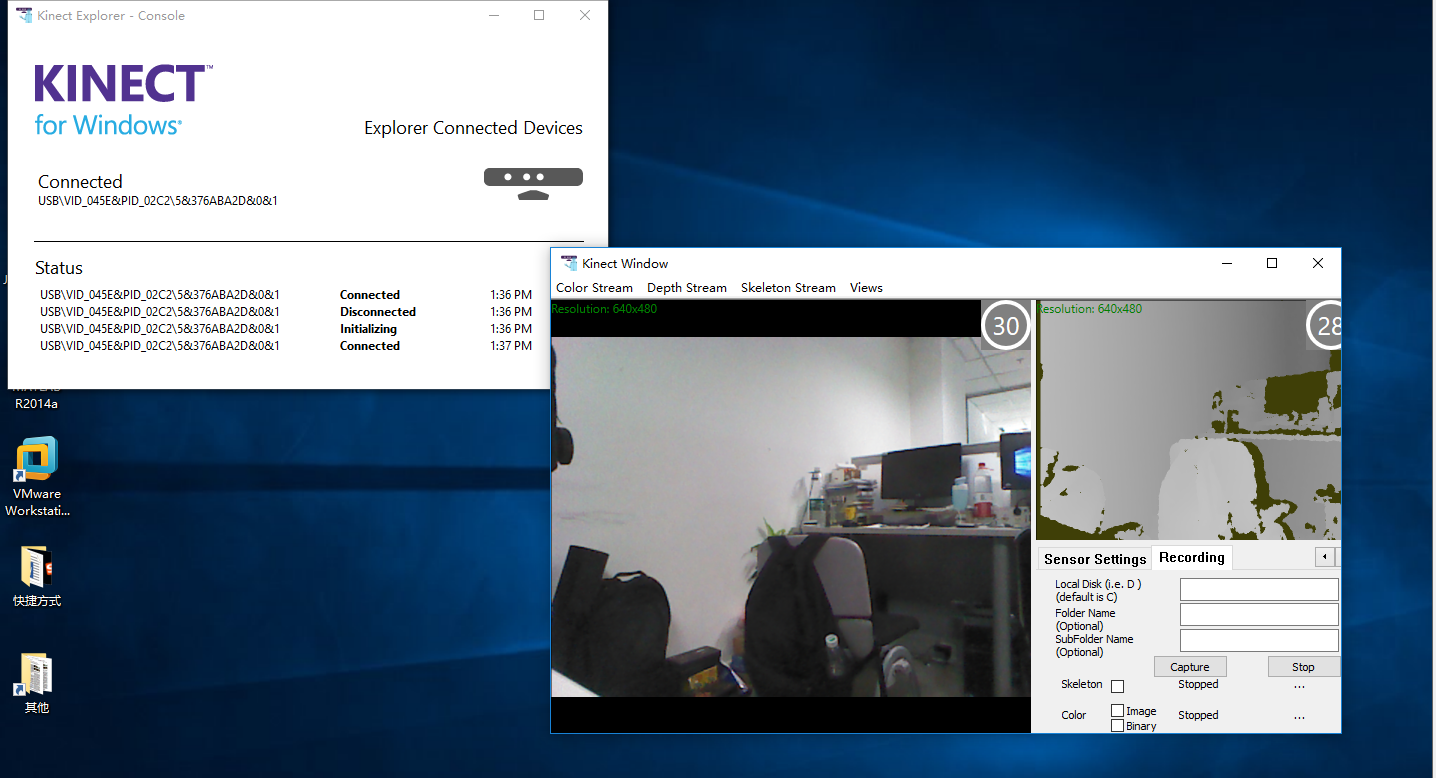Click the Capture button
The image size is (1436, 778).
click(x=1190, y=667)
